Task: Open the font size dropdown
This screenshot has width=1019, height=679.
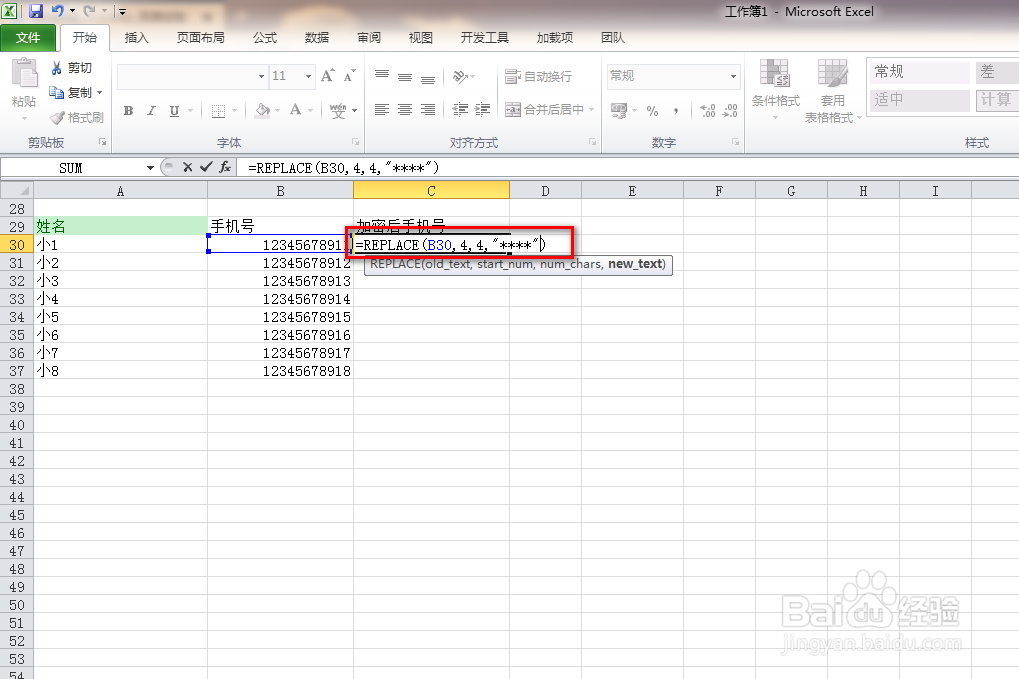Action: click(x=309, y=77)
